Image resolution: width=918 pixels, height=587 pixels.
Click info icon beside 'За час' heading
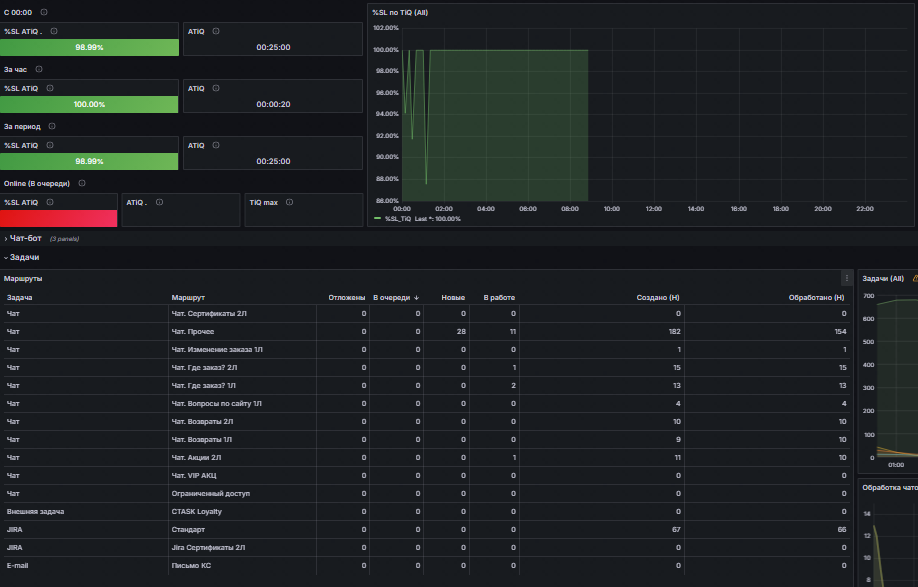pyautogui.click(x=39, y=69)
